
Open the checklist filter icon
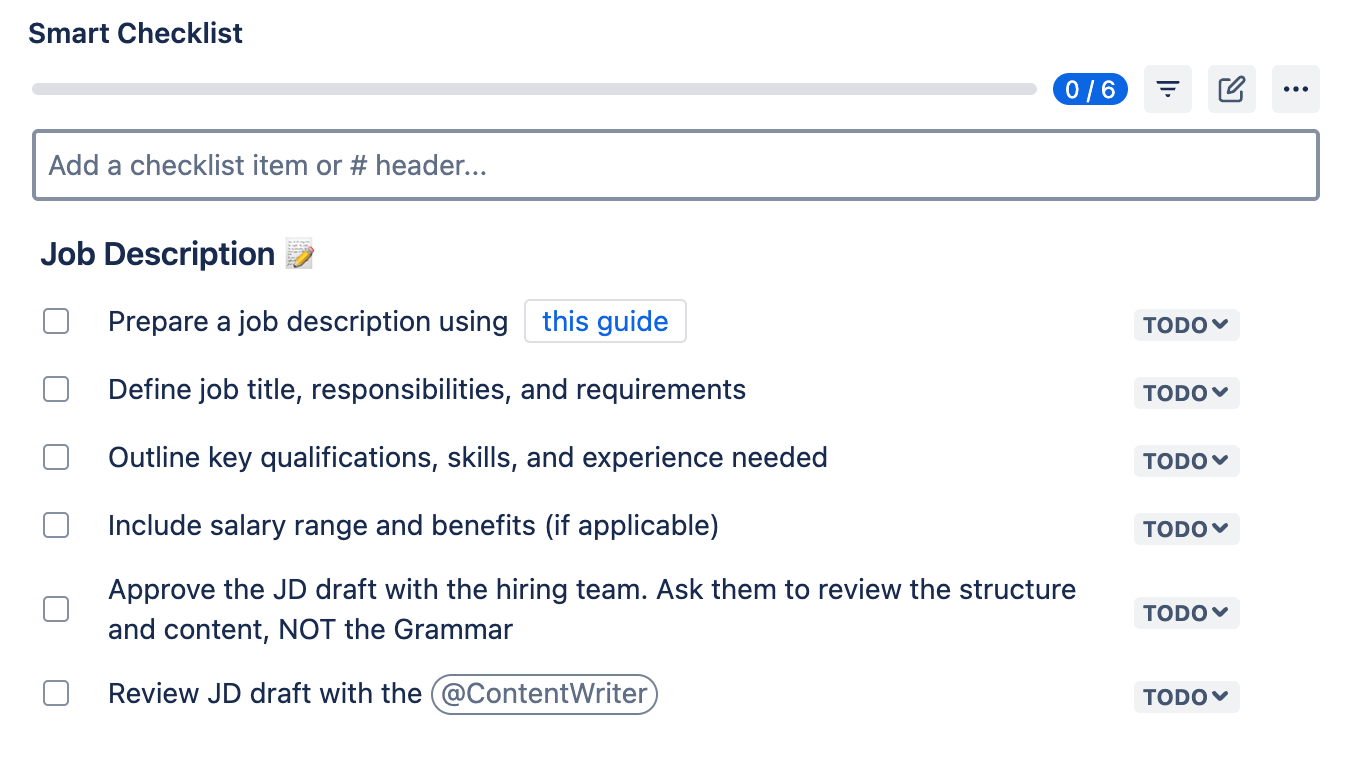pyautogui.click(x=1167, y=90)
